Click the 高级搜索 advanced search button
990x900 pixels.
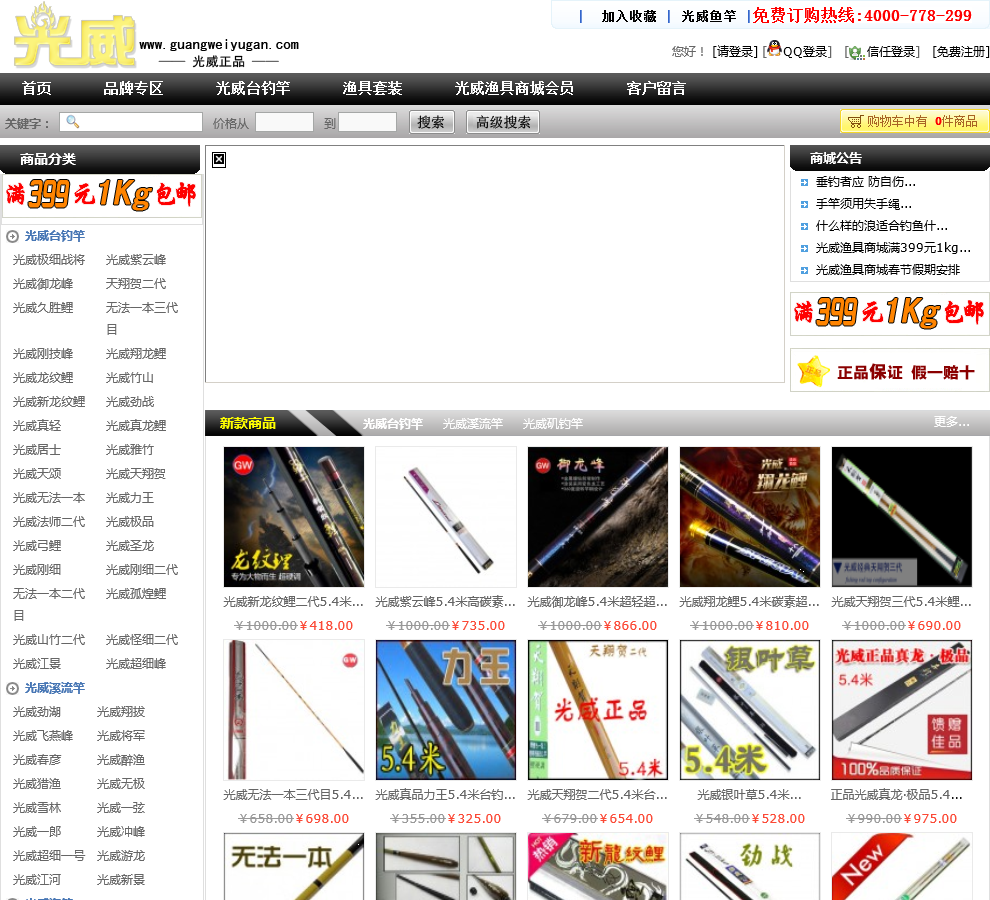click(503, 122)
